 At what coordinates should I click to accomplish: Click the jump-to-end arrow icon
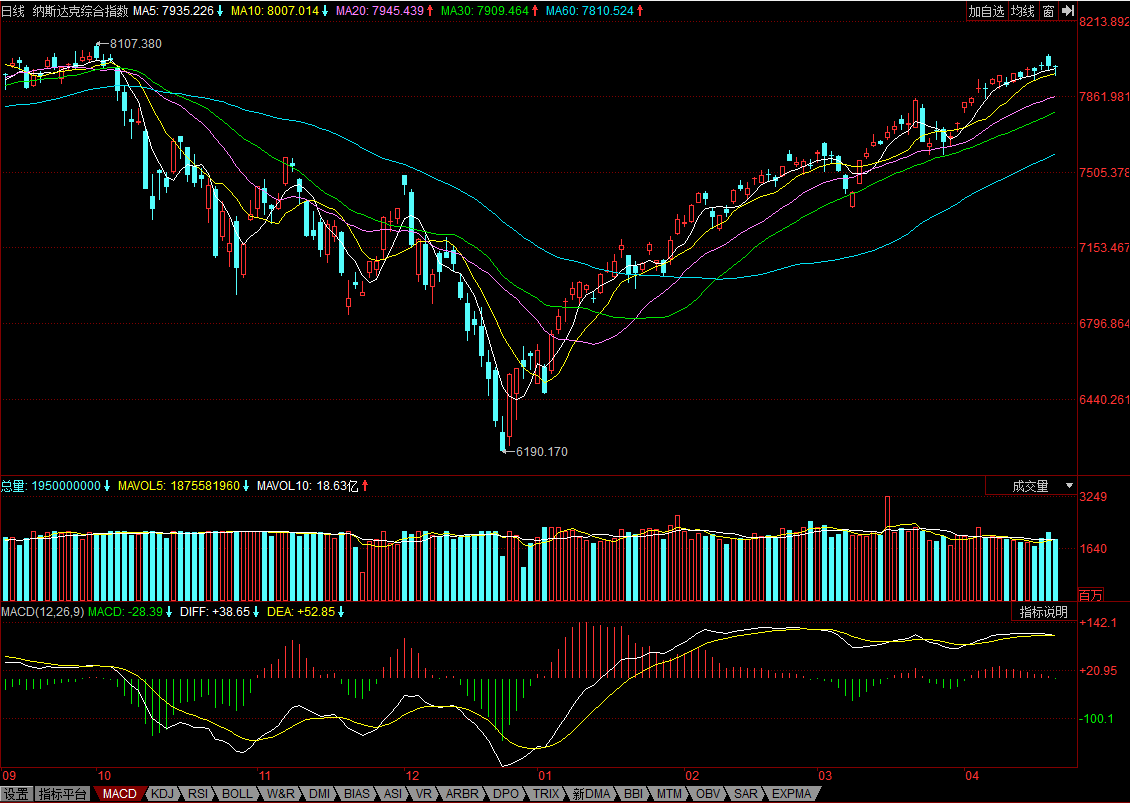coord(1068,11)
